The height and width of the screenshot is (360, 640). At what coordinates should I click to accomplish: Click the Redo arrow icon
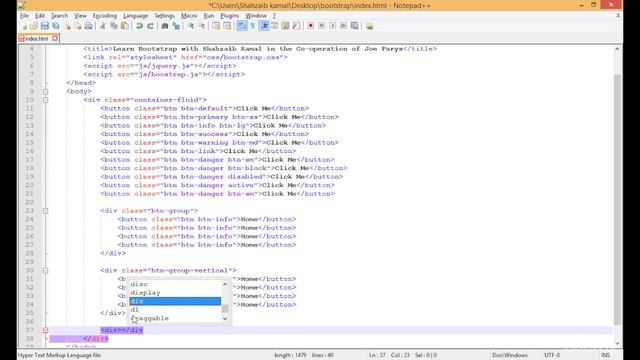(150, 26)
